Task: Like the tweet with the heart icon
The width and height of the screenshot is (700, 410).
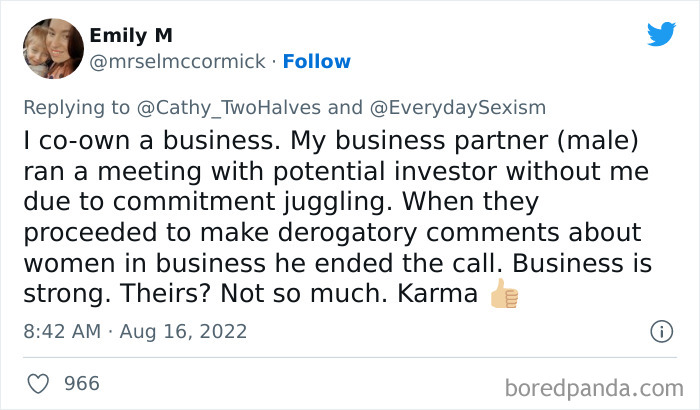Action: click(40, 383)
